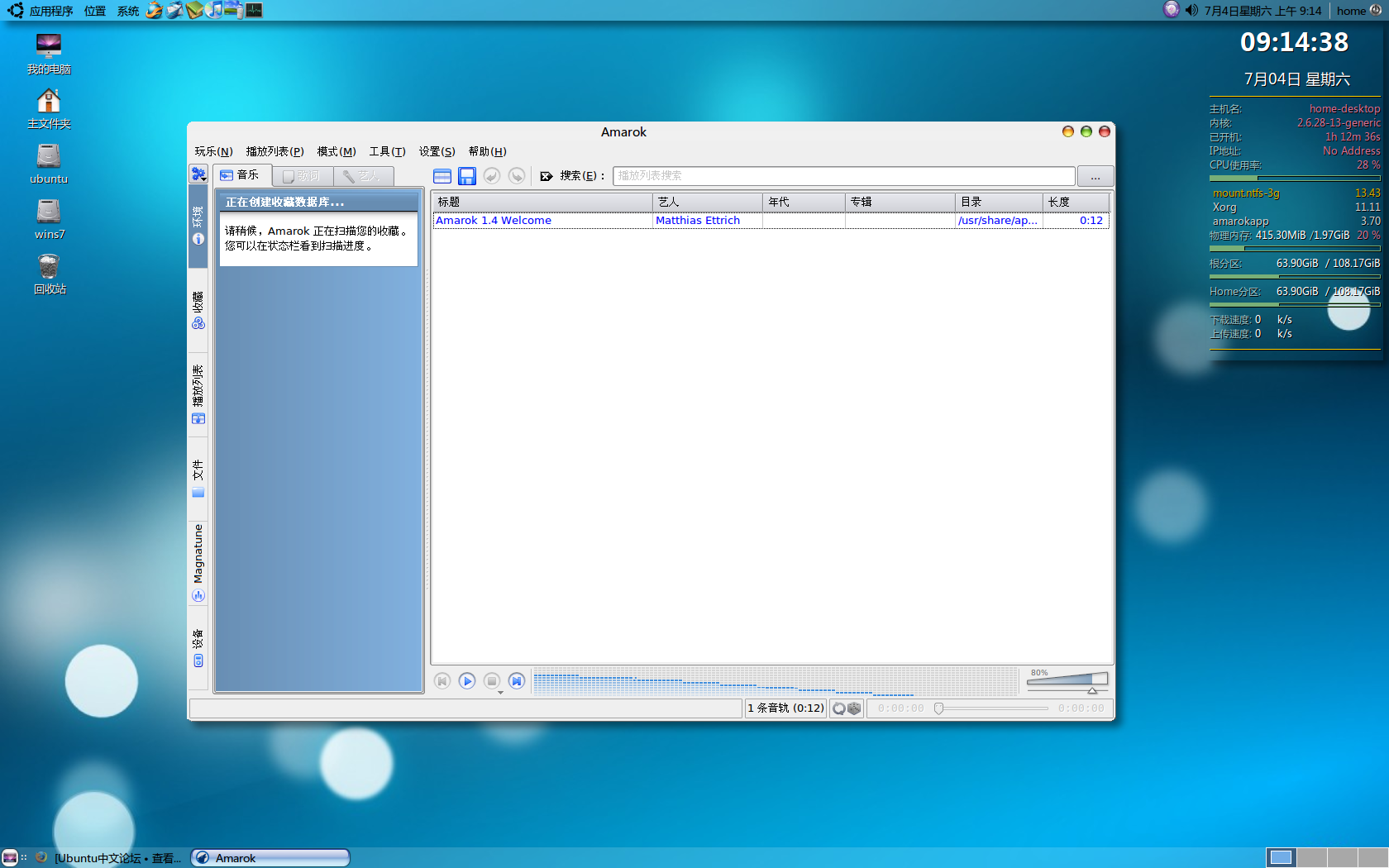Click the '/usr/share/ap...' directory cell
The height and width of the screenshot is (868, 1389).
coord(998,221)
